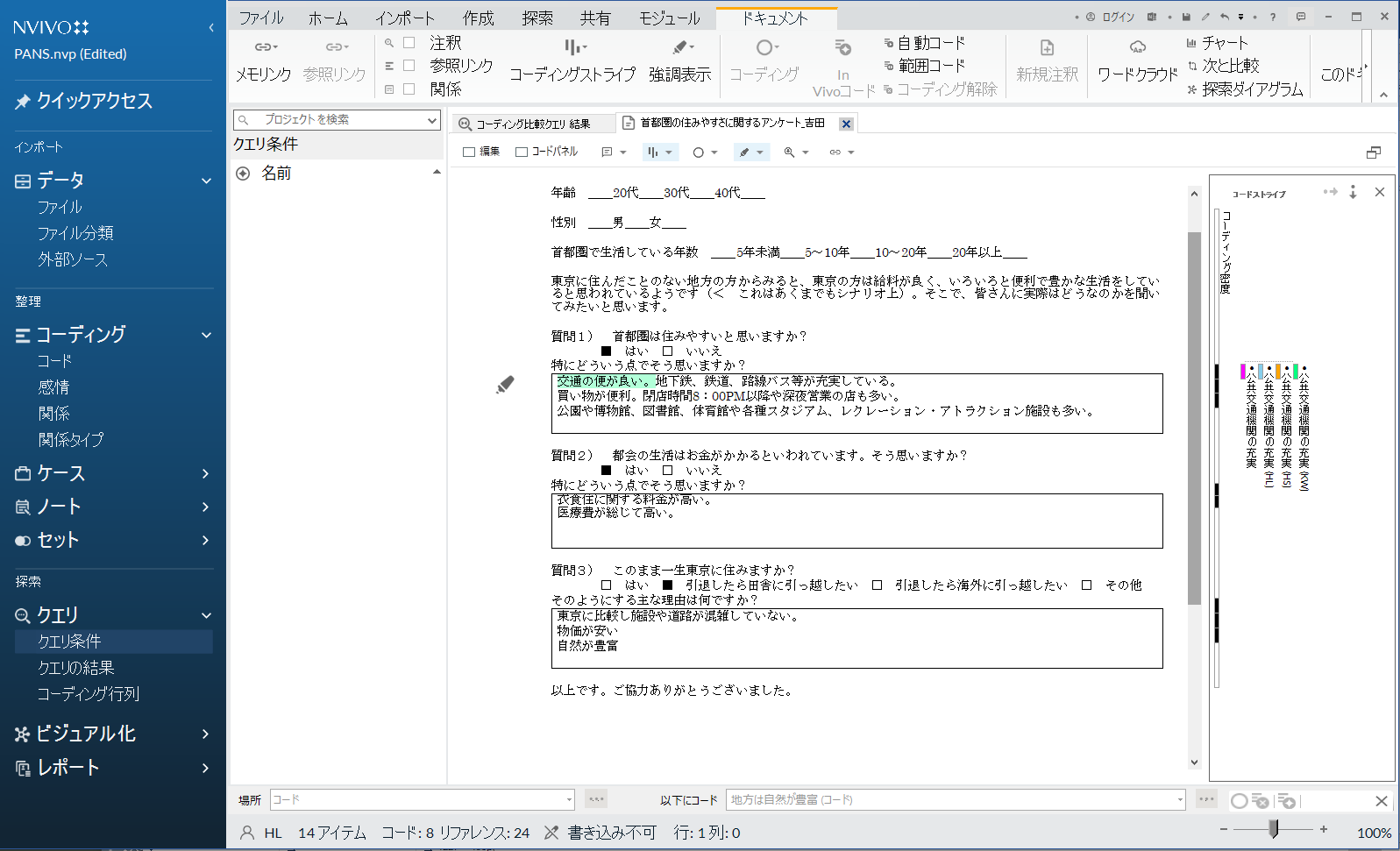Click the コーディングストライプ ribbon icon
The image size is (1400, 851).
point(573,48)
